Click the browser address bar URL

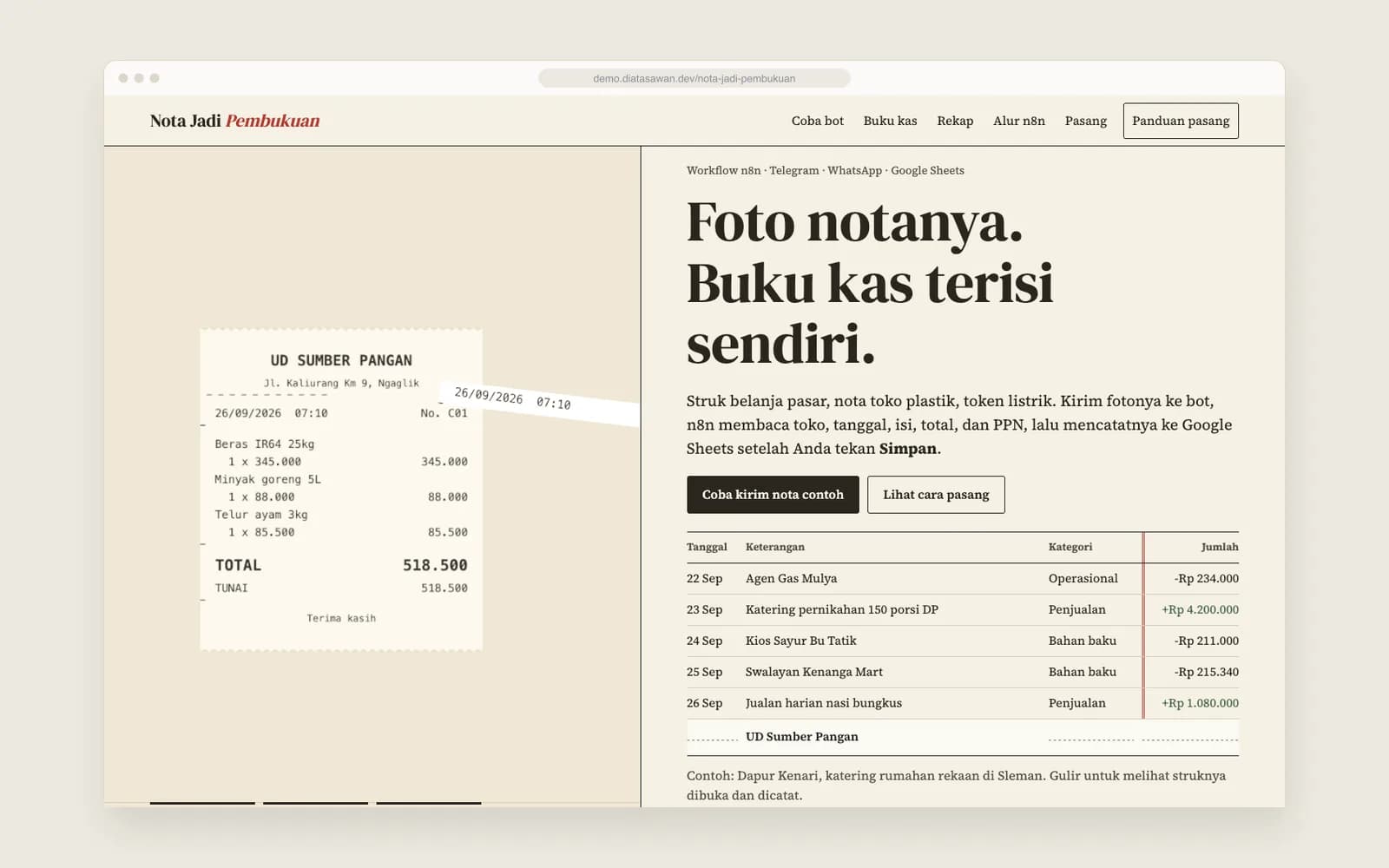click(694, 78)
